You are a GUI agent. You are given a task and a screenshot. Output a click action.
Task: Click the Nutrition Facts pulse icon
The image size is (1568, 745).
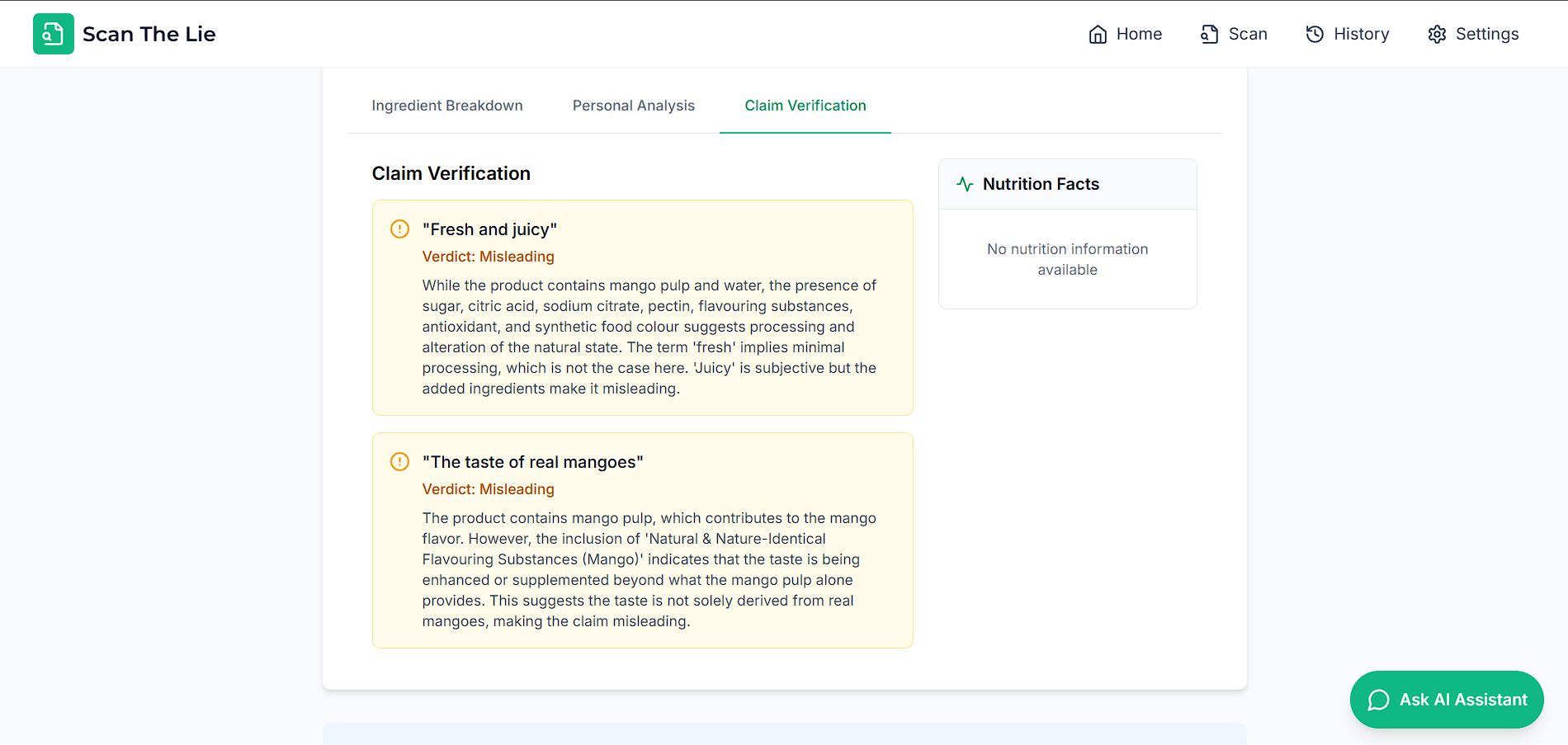tap(965, 184)
